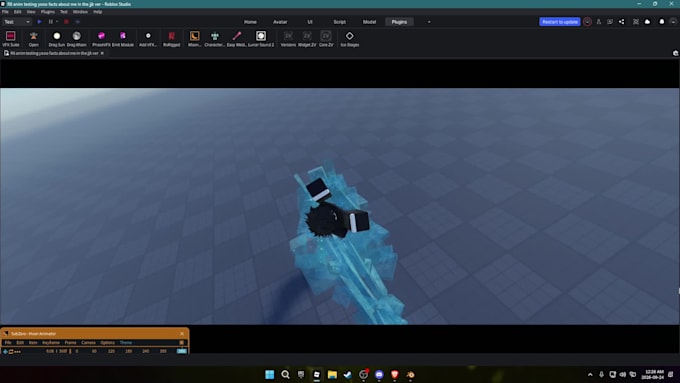Viewport: 680px width, 383px height.
Task: Open Windows taskbar Search
Action: coord(285,374)
